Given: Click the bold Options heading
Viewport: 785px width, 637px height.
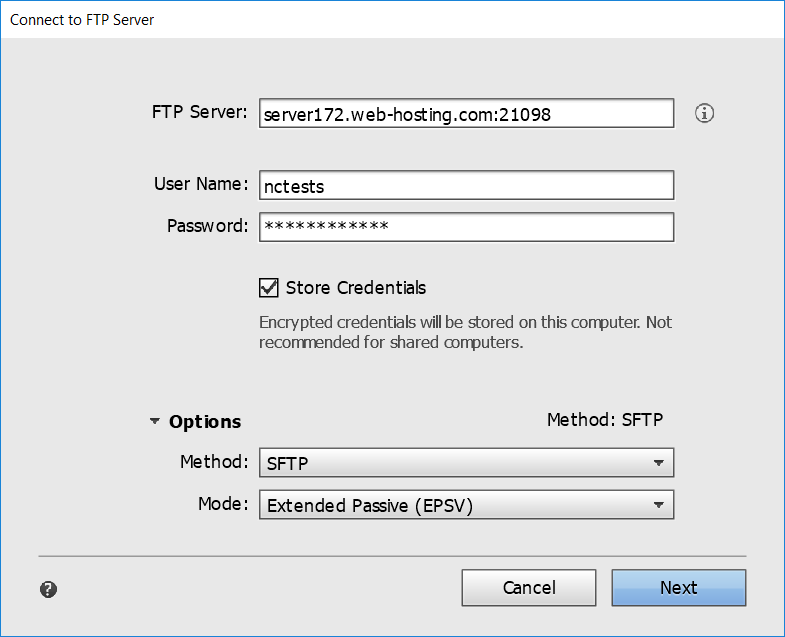Looking at the screenshot, I should point(205,422).
